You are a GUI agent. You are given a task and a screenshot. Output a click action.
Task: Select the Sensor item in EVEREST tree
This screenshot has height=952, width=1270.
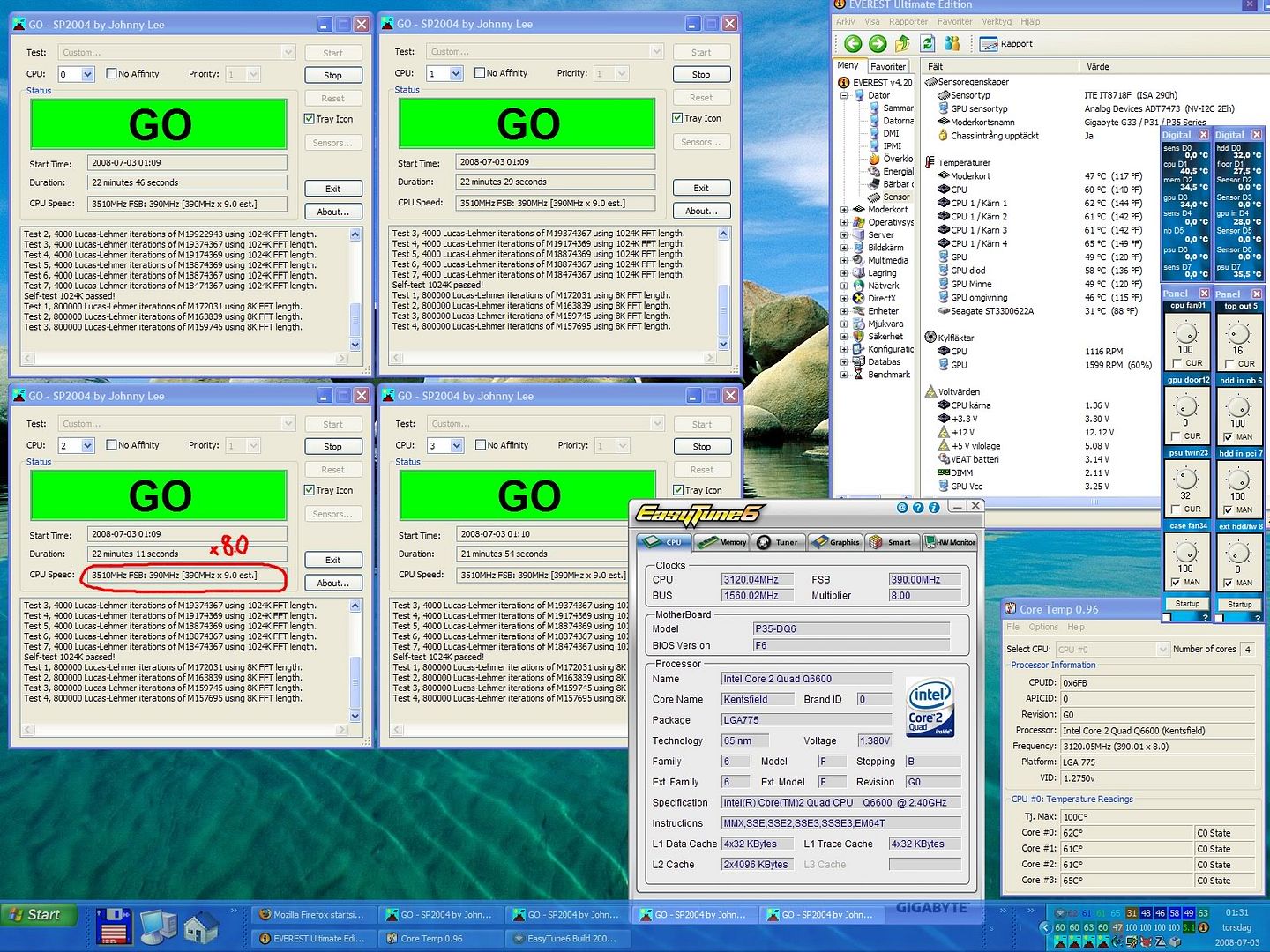(x=891, y=197)
